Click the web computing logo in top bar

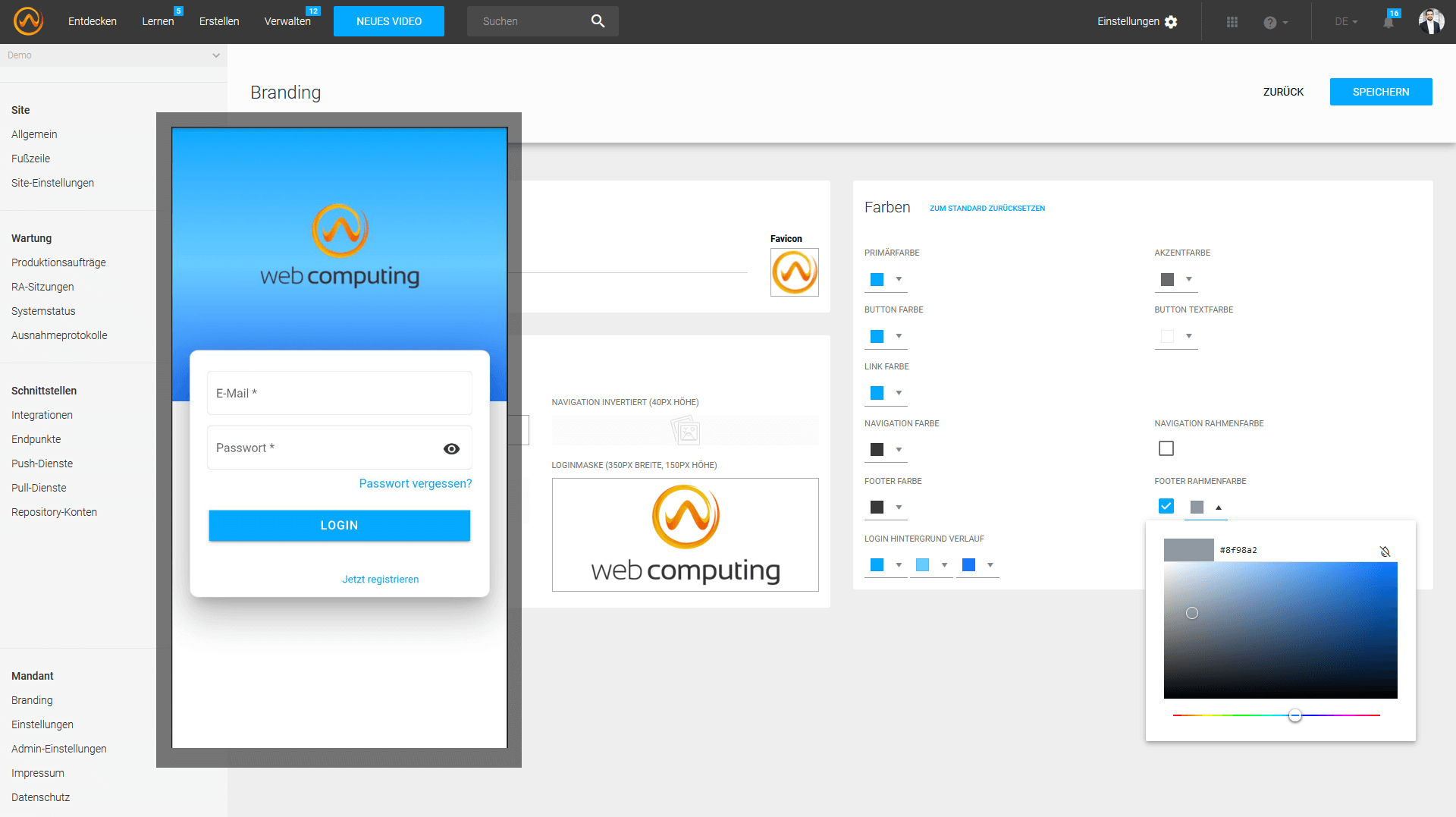pyautogui.click(x=28, y=21)
